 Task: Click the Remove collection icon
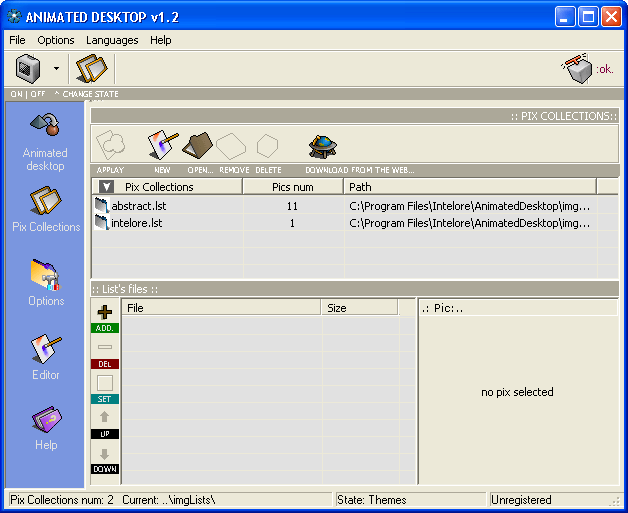(231, 146)
